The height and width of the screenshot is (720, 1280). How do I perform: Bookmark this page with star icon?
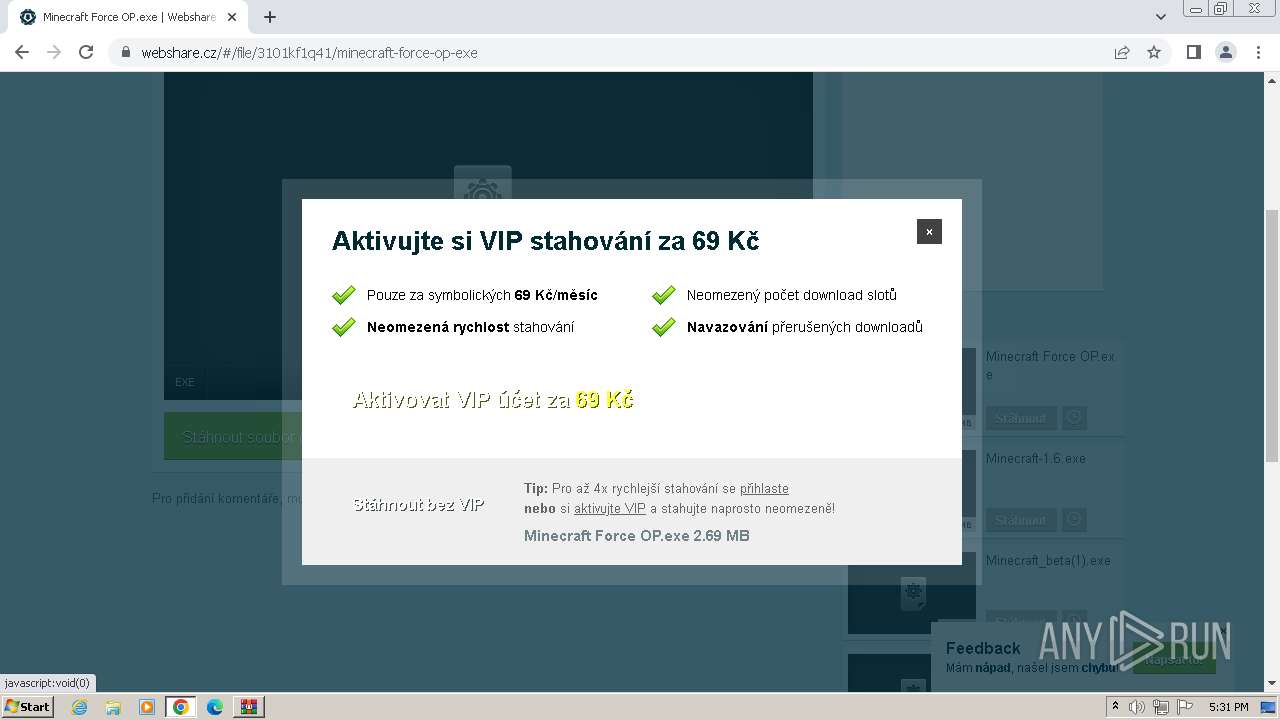point(1154,52)
